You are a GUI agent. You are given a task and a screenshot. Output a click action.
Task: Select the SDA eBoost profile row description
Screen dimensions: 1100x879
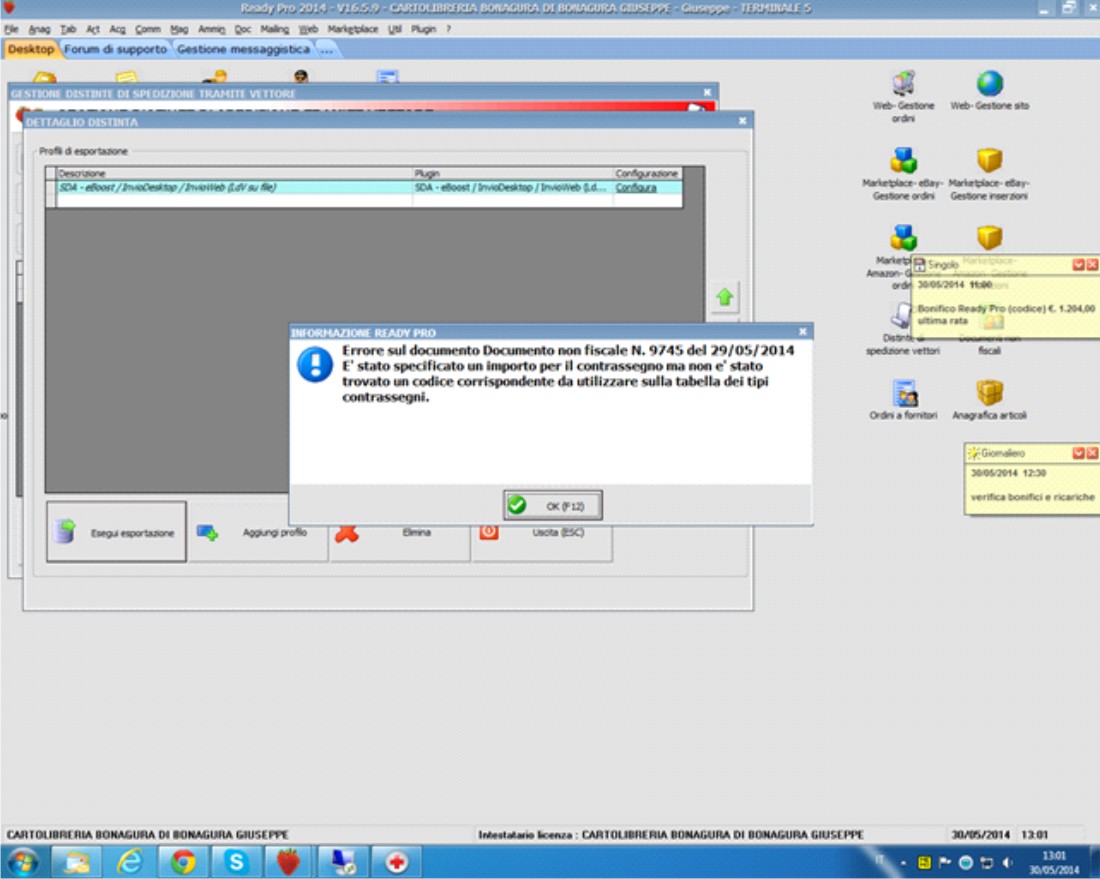click(x=234, y=187)
